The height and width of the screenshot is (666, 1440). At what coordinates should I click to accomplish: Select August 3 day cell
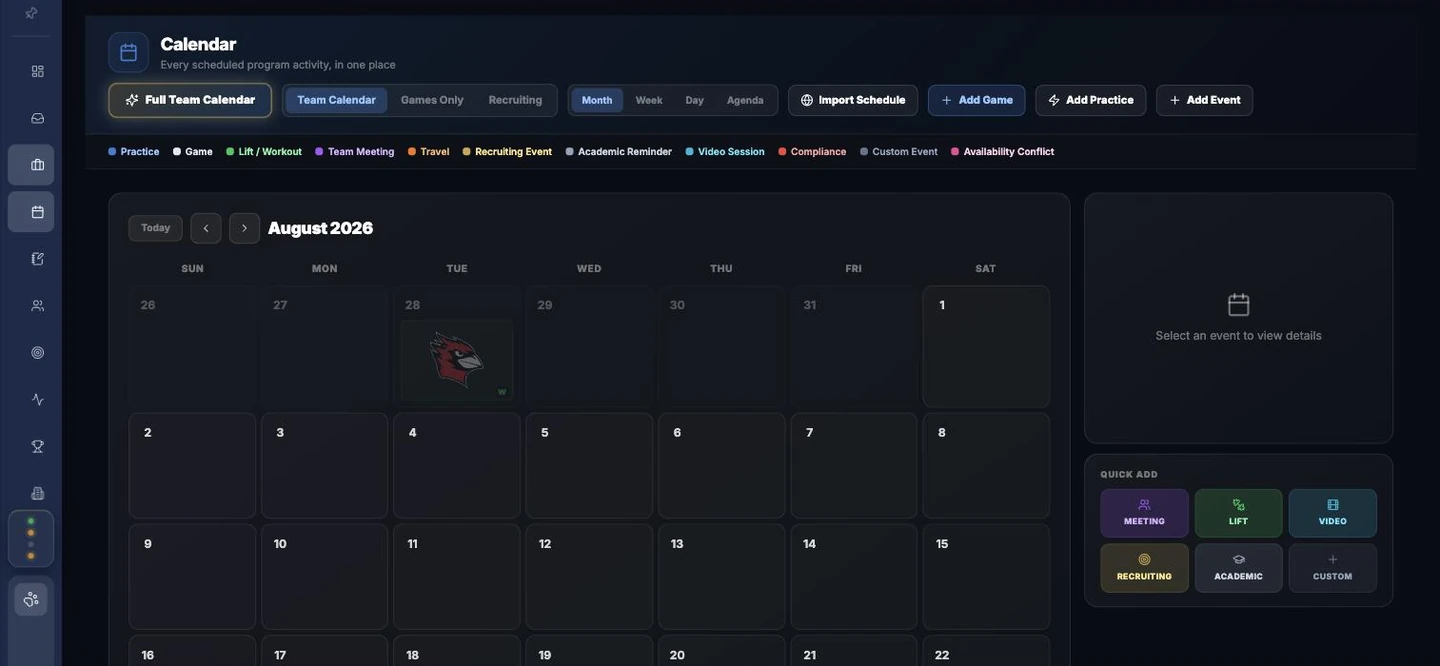[x=324, y=465]
